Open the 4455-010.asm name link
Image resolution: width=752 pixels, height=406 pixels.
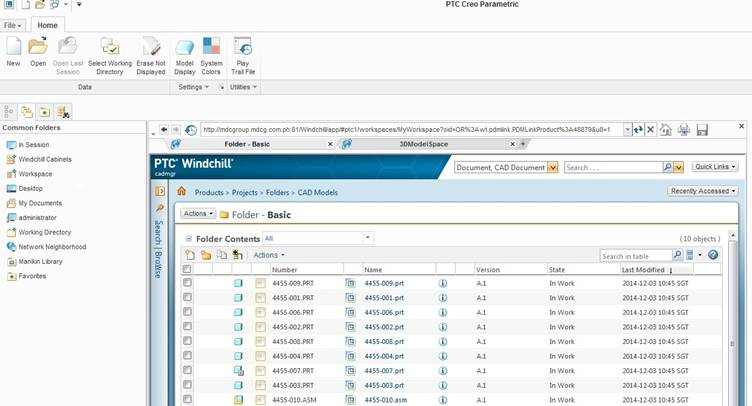pyautogui.click(x=386, y=400)
